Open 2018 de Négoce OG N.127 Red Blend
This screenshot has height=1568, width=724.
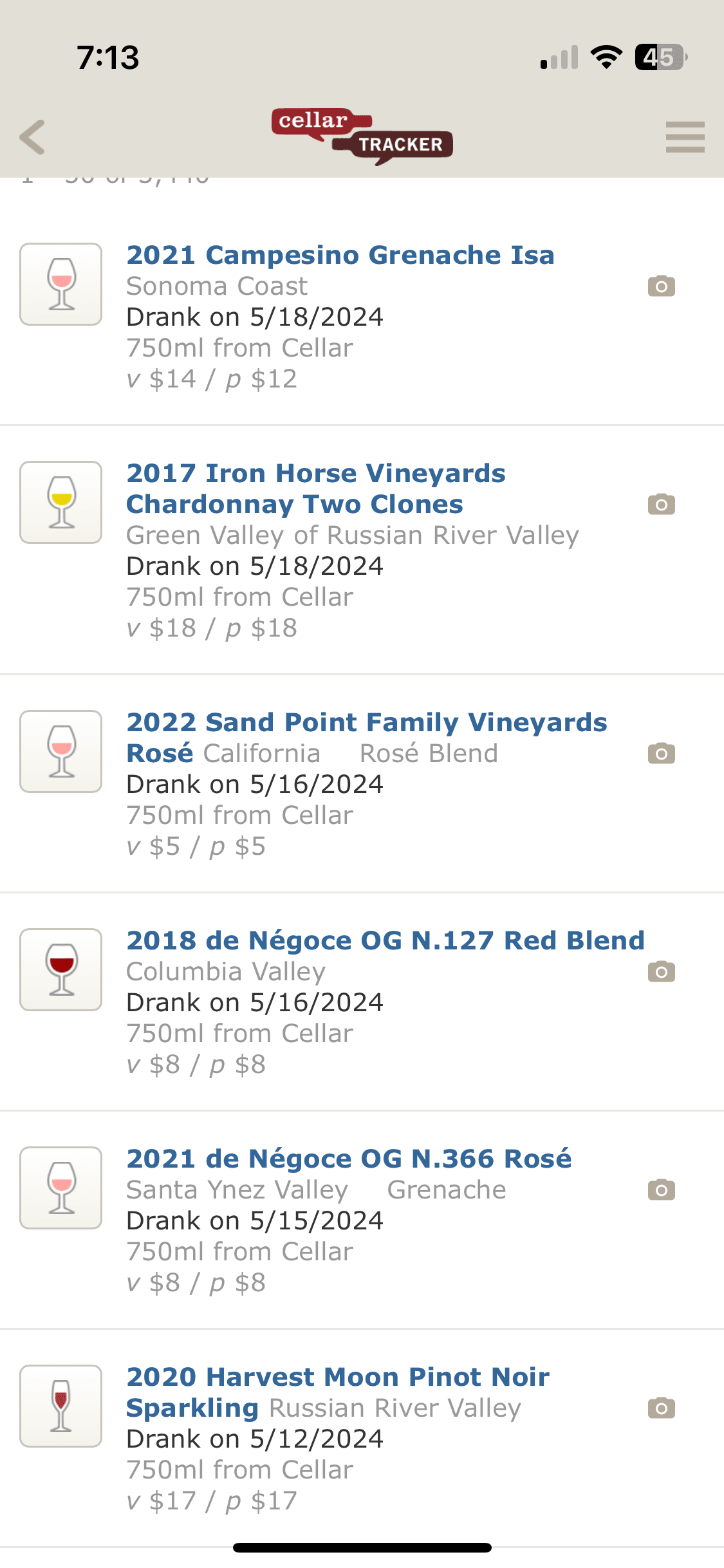click(385, 940)
